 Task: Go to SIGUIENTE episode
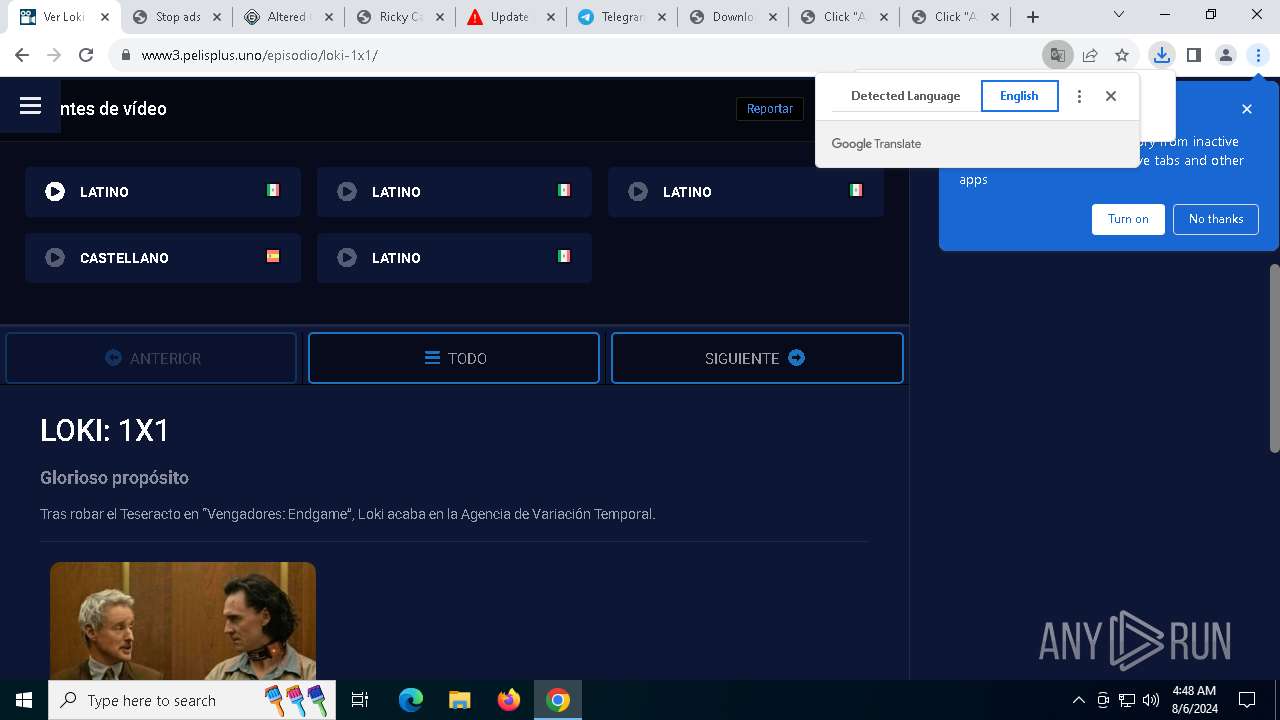tap(757, 358)
